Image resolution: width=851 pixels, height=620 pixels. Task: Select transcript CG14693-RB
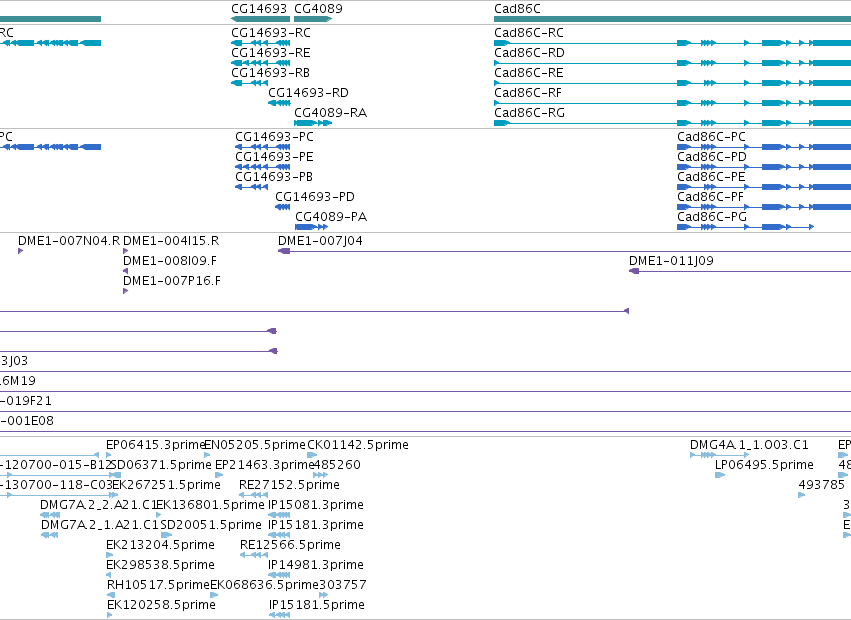(x=271, y=73)
